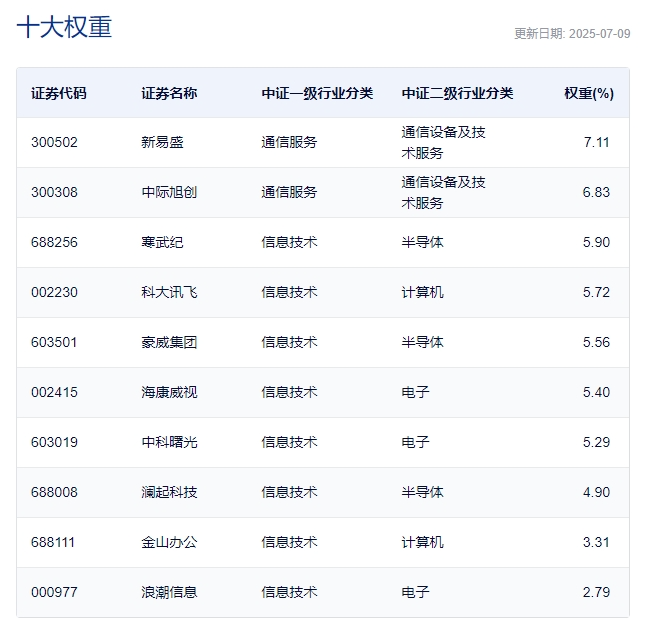Click security name 豪威集团
This screenshot has width=650, height=627.
click(x=169, y=342)
